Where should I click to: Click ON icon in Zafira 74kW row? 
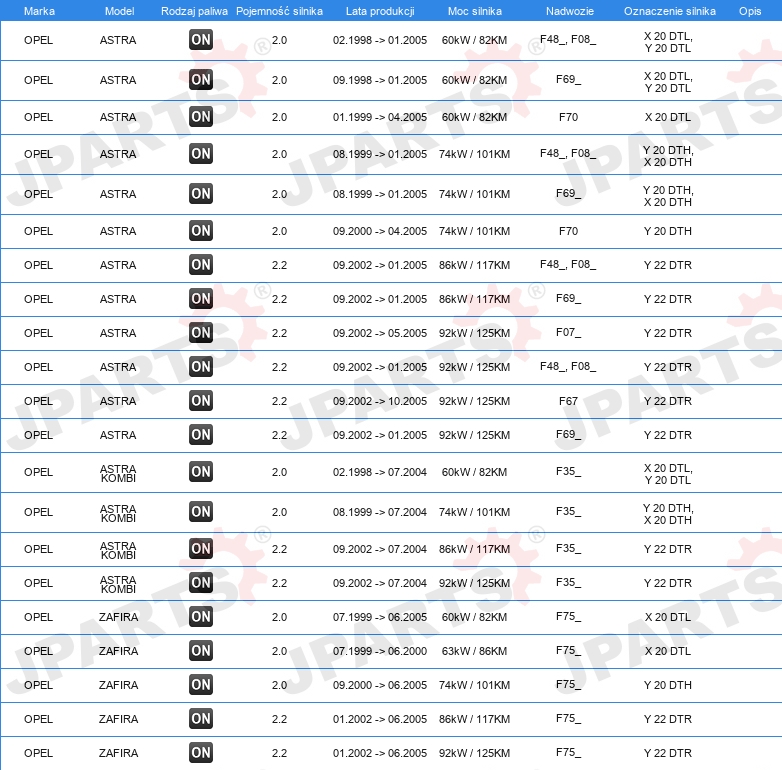tap(201, 684)
